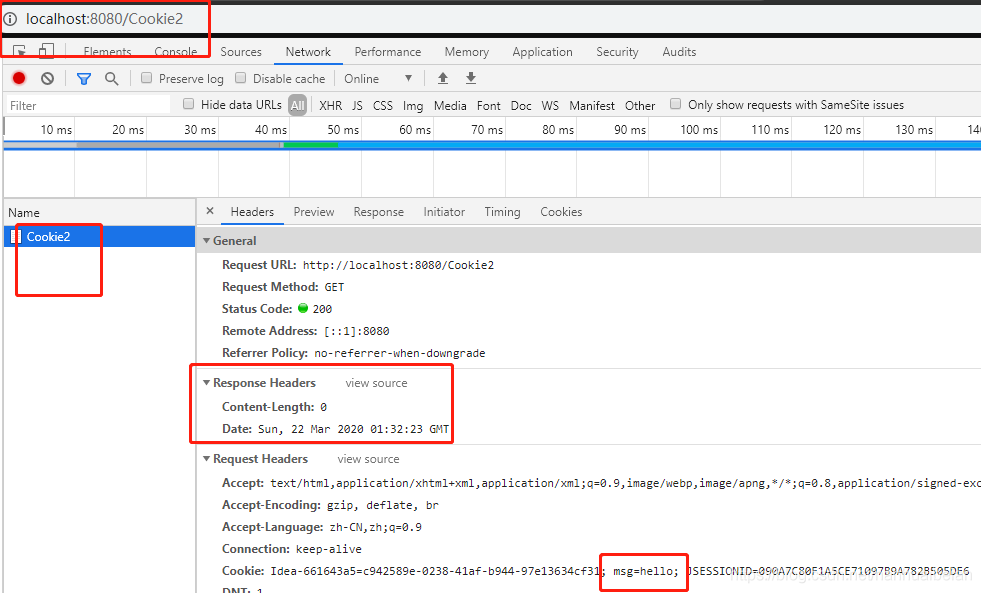Screen dimensions: 981x593
Task: Show the Initiator detail tab
Action: (x=444, y=212)
